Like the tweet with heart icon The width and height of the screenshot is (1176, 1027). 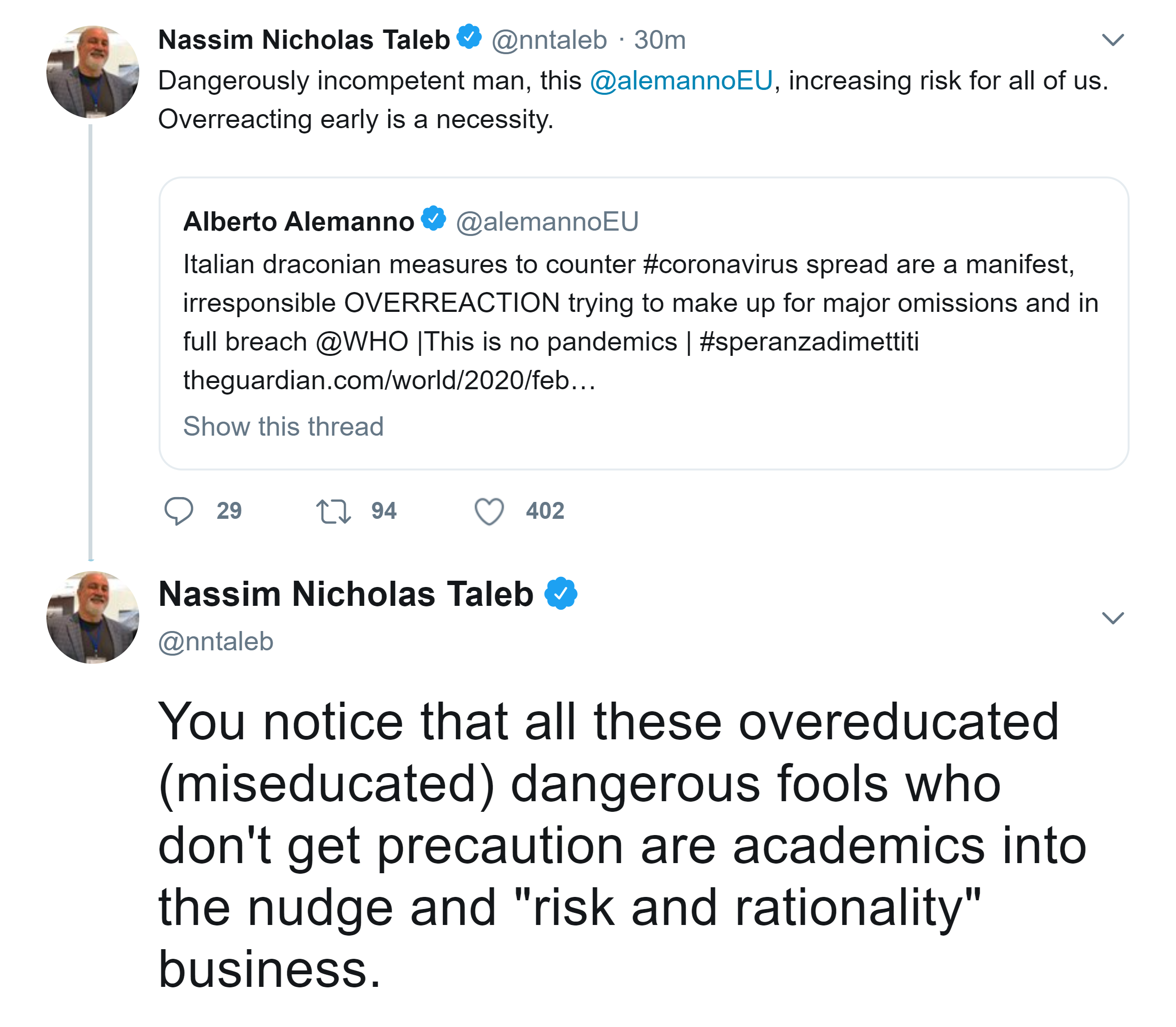(489, 511)
